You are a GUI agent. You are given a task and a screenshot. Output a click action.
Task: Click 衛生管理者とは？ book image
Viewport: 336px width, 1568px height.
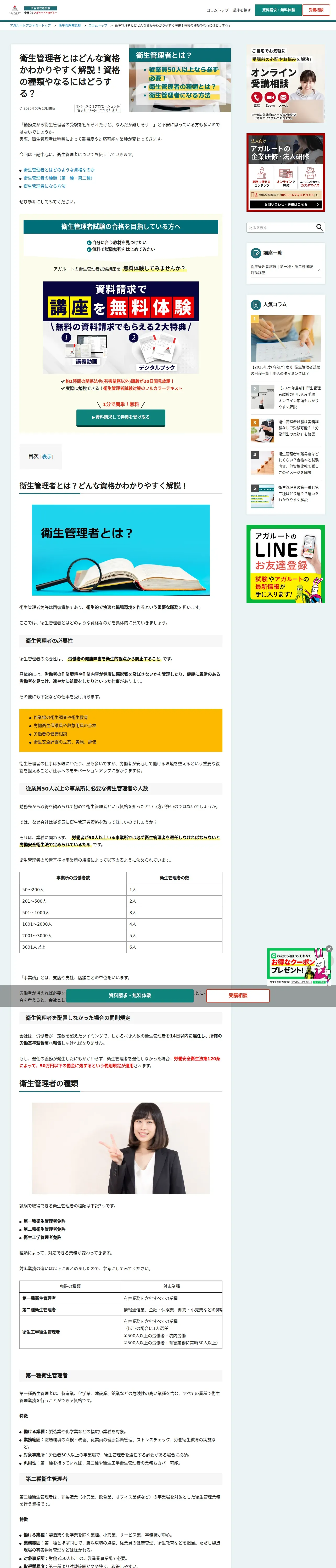[121, 550]
